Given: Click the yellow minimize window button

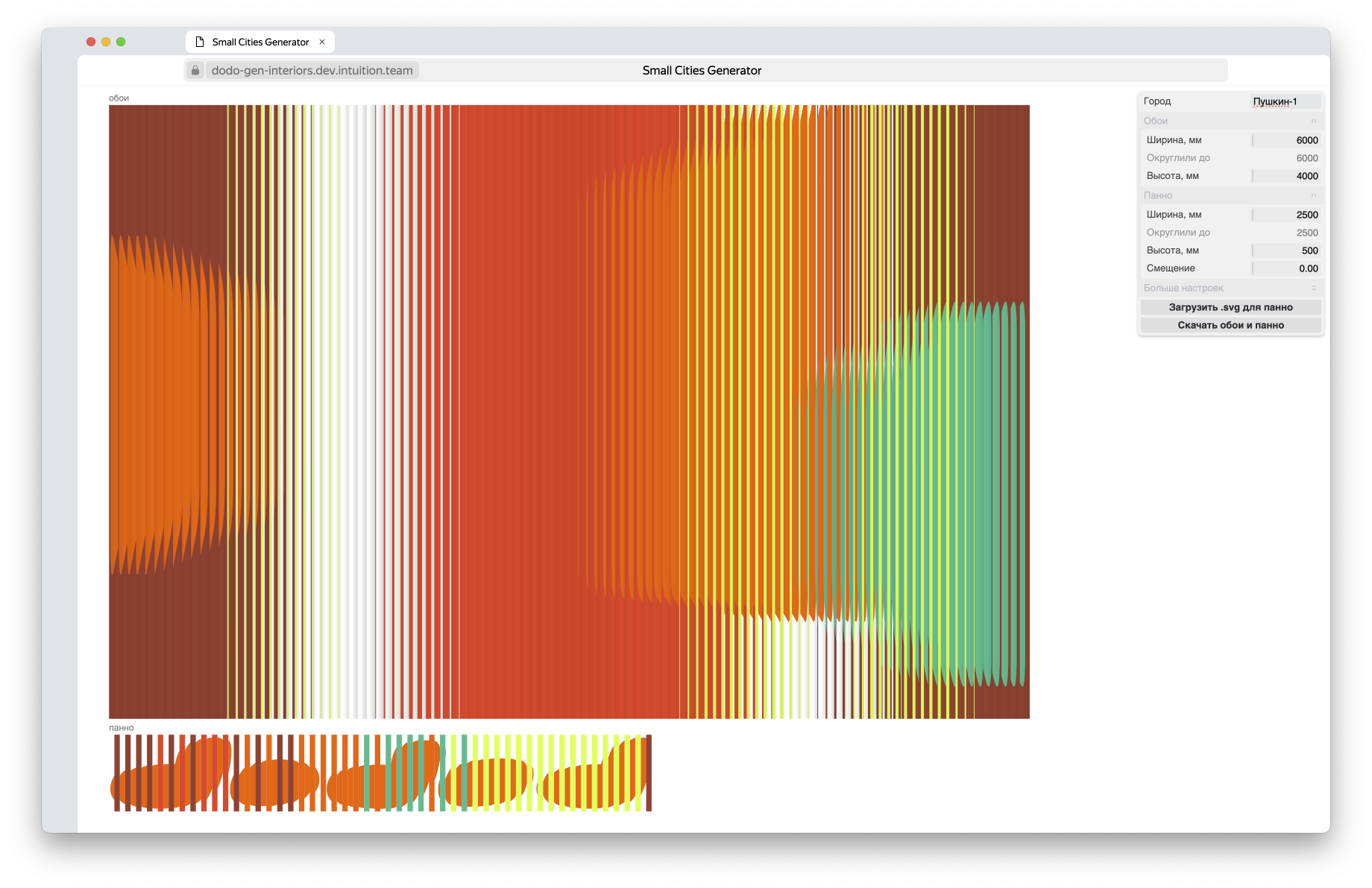Looking at the screenshot, I should pos(106,42).
